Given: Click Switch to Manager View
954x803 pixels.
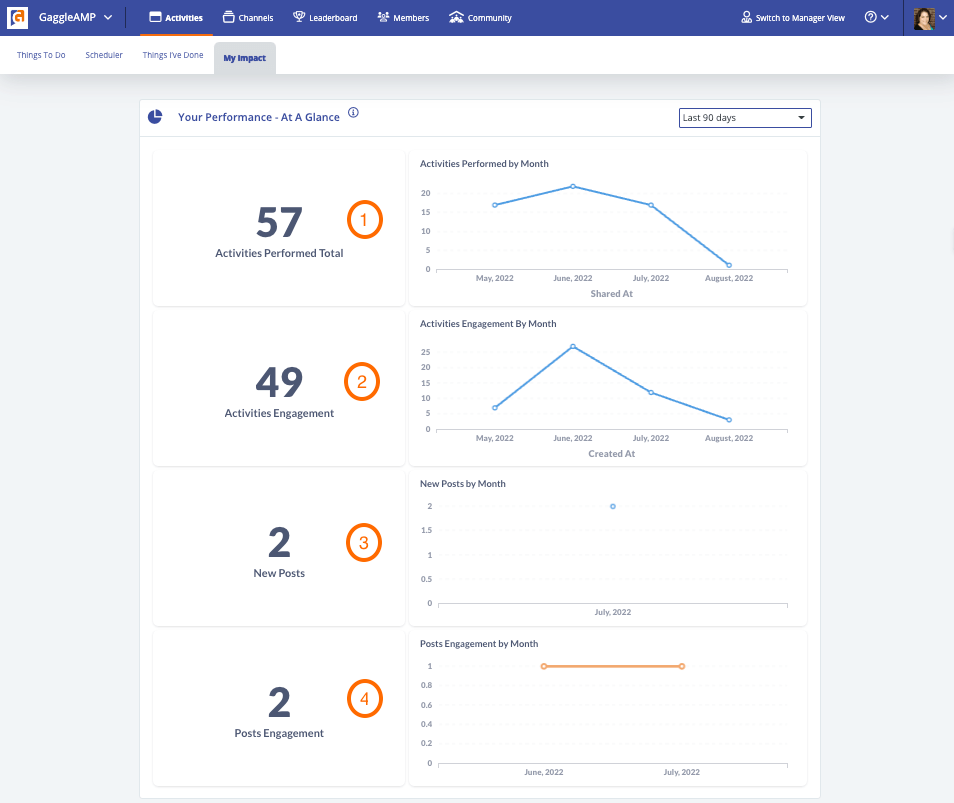Looking at the screenshot, I should point(793,18).
